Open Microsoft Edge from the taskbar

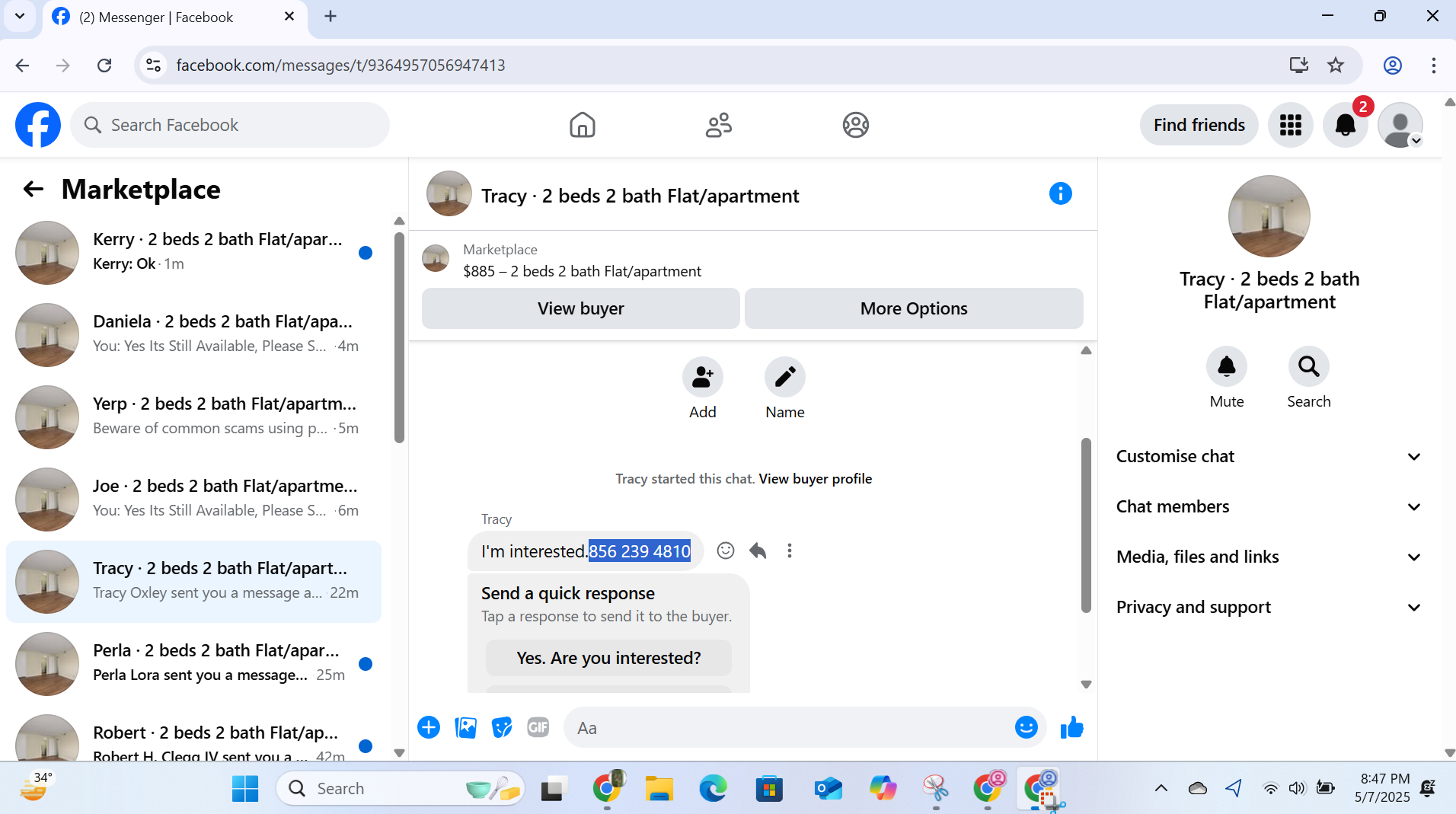pyautogui.click(x=714, y=789)
